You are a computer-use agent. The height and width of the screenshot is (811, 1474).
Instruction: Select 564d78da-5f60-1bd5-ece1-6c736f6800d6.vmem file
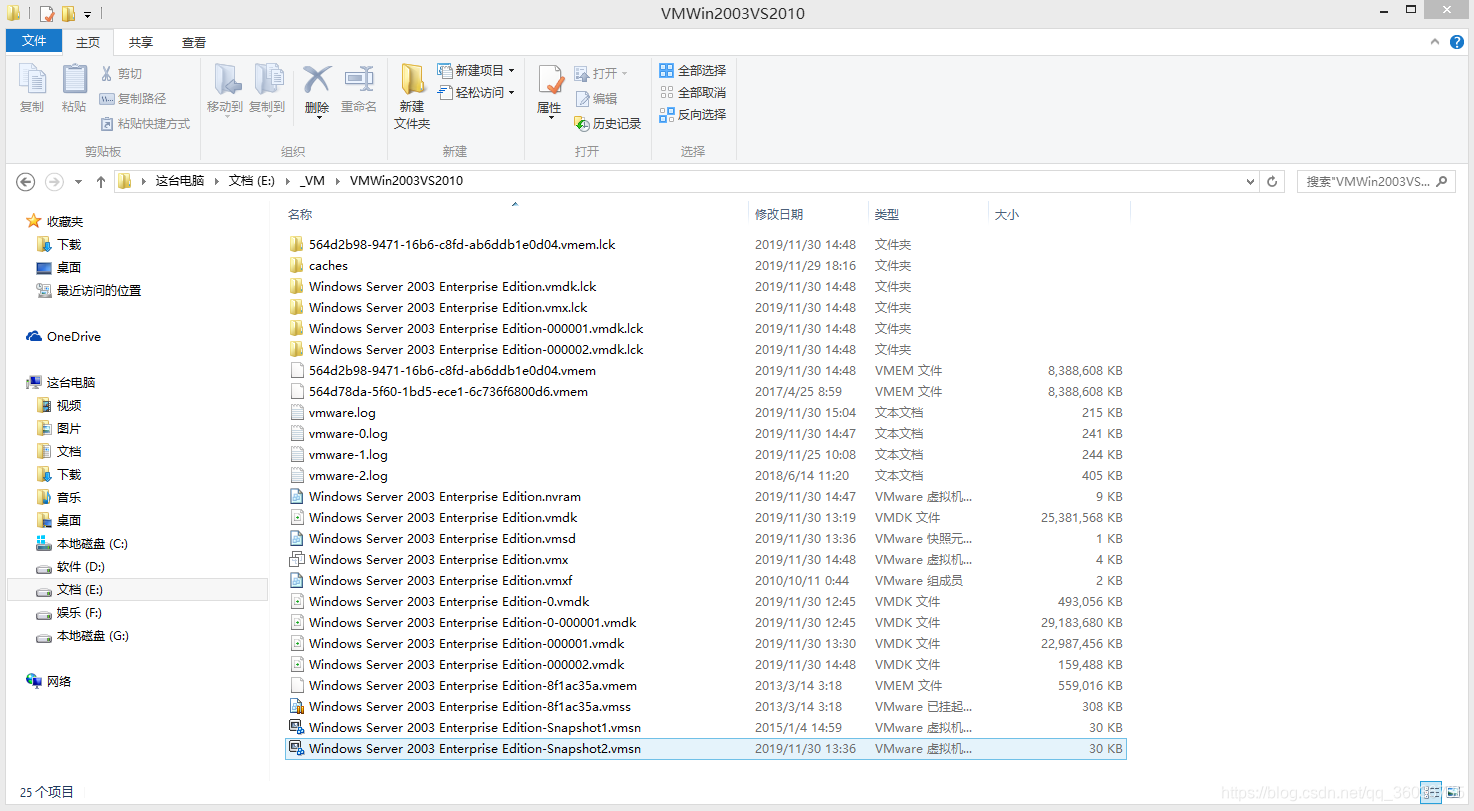point(448,392)
